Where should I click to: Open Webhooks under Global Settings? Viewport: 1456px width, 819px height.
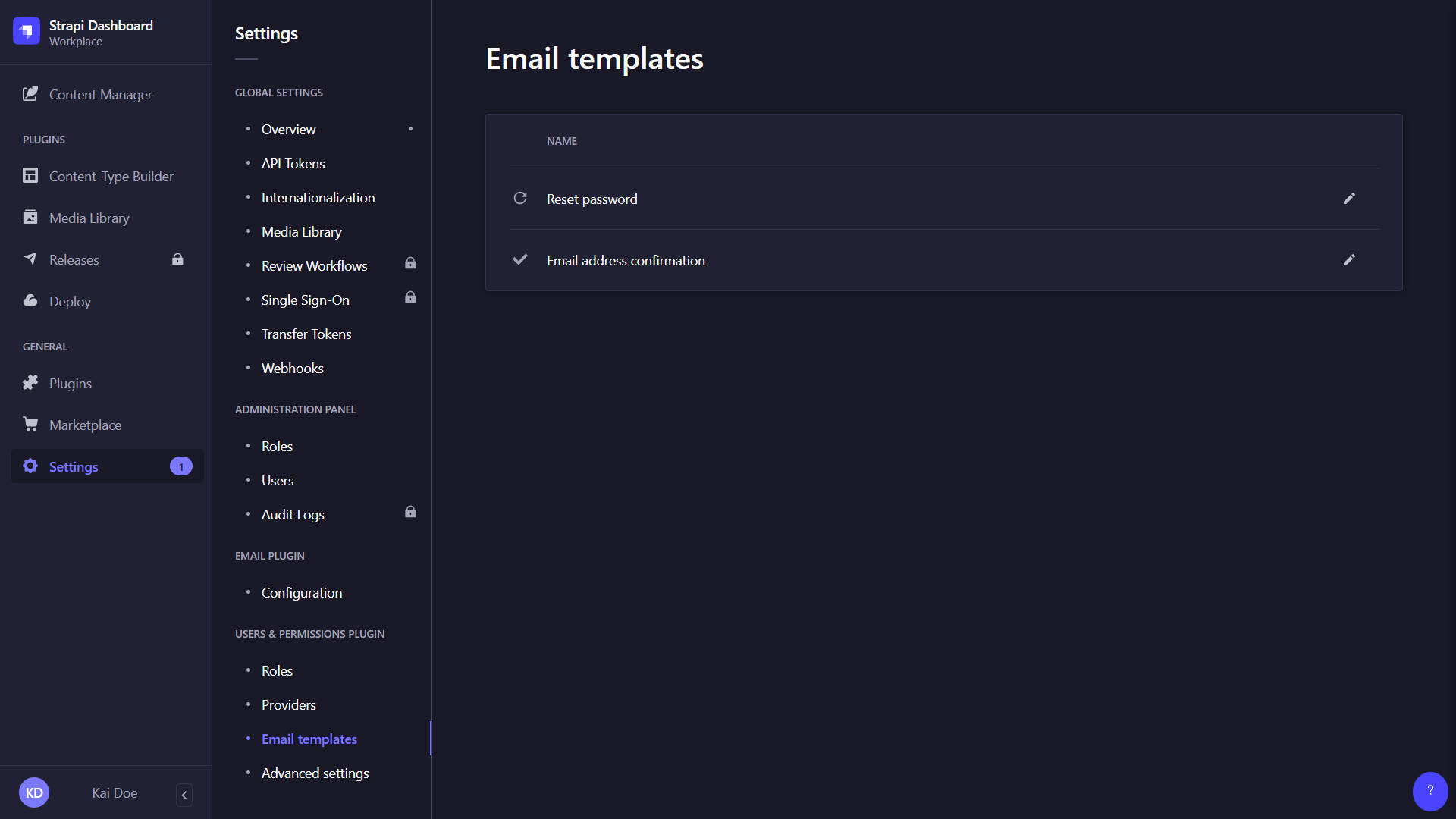pyautogui.click(x=293, y=368)
